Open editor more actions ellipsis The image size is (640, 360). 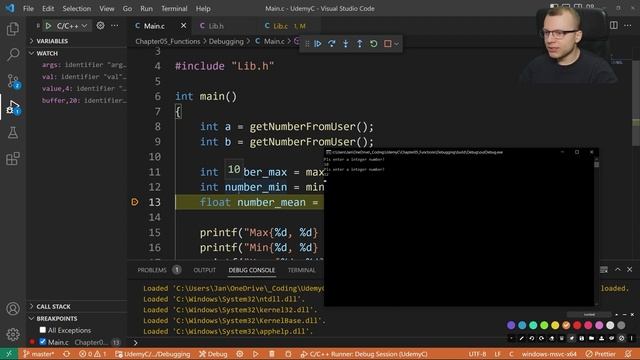(627, 25)
